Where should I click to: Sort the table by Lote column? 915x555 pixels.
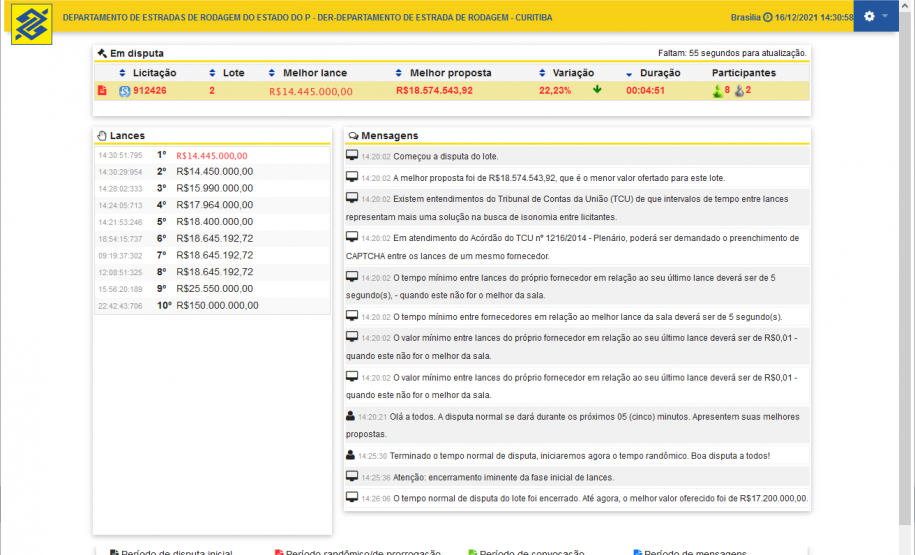[x=232, y=73]
